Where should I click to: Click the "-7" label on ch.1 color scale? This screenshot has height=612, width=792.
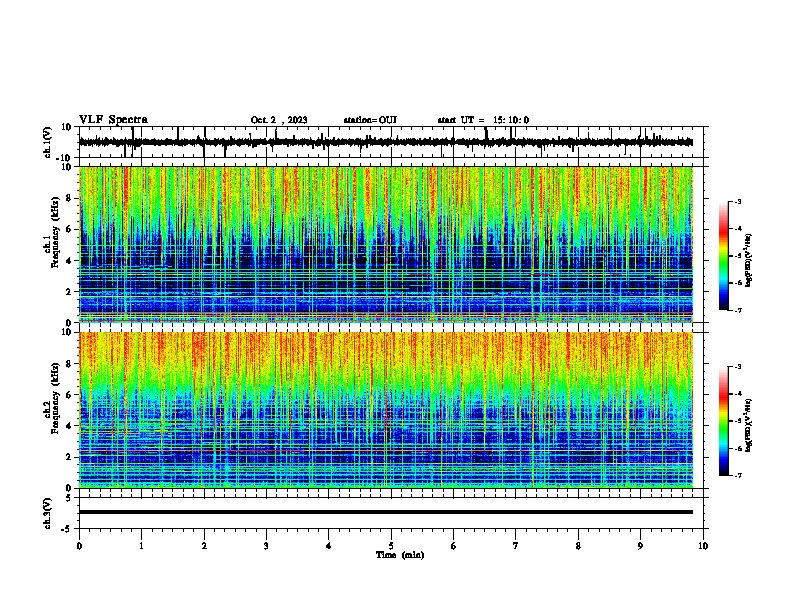737,310
